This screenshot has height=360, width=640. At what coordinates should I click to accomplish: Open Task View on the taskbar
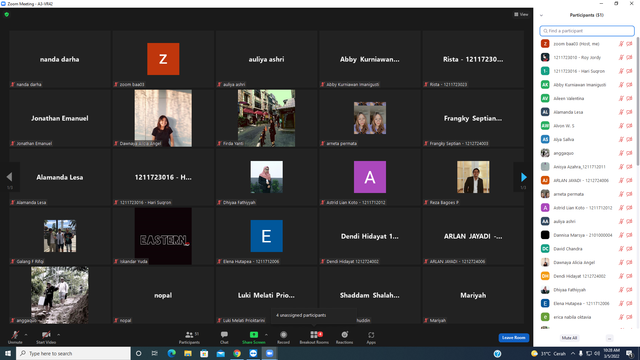(x=154, y=353)
